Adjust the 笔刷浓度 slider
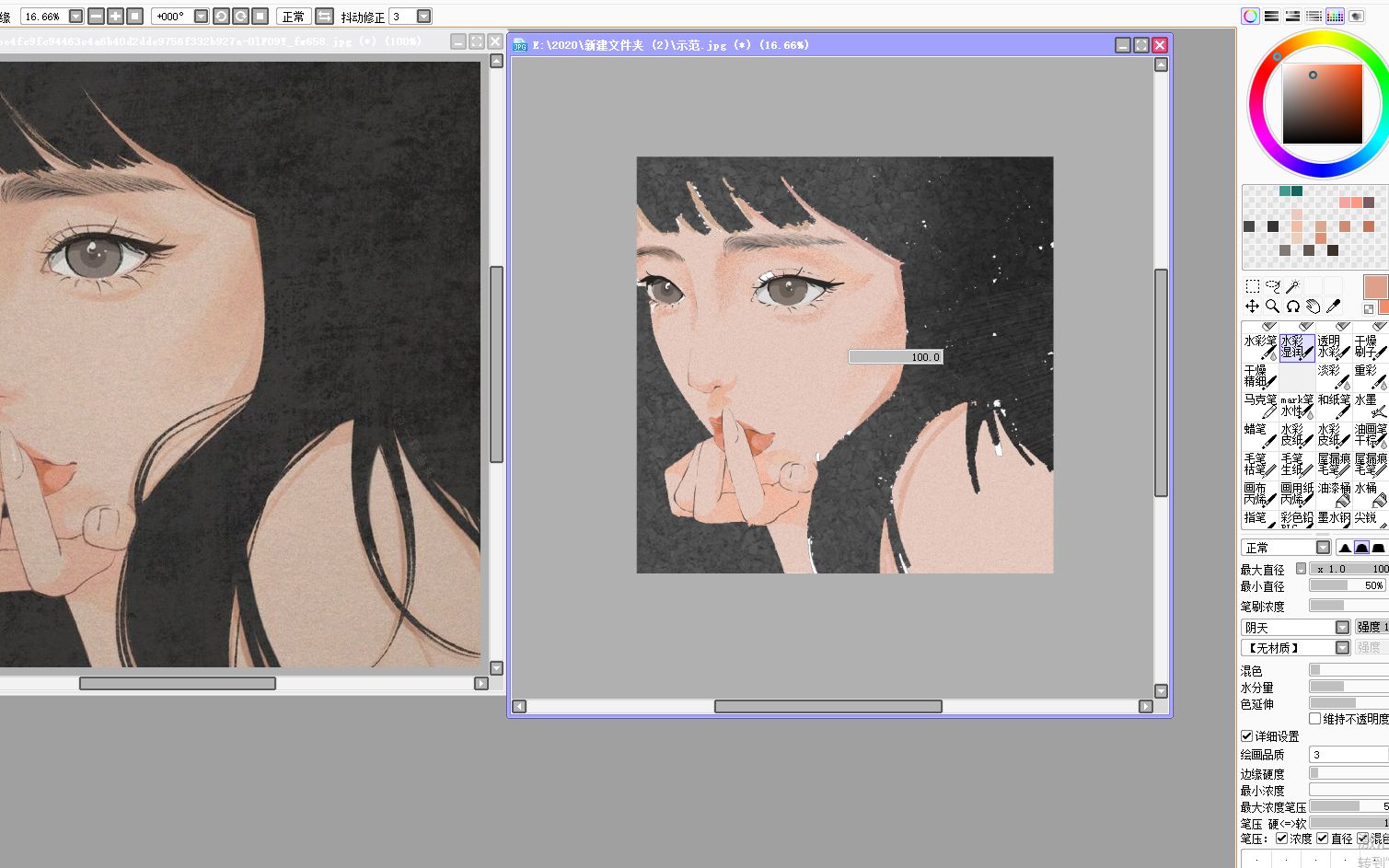Image resolution: width=1389 pixels, height=868 pixels. coord(1348,606)
